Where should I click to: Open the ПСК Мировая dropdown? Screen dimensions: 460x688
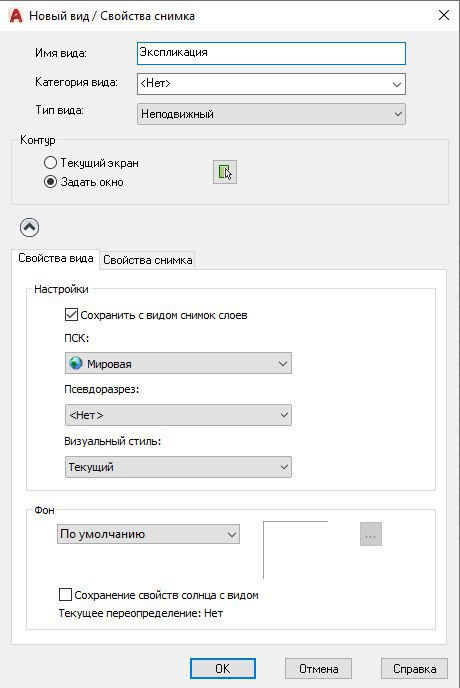(178, 363)
